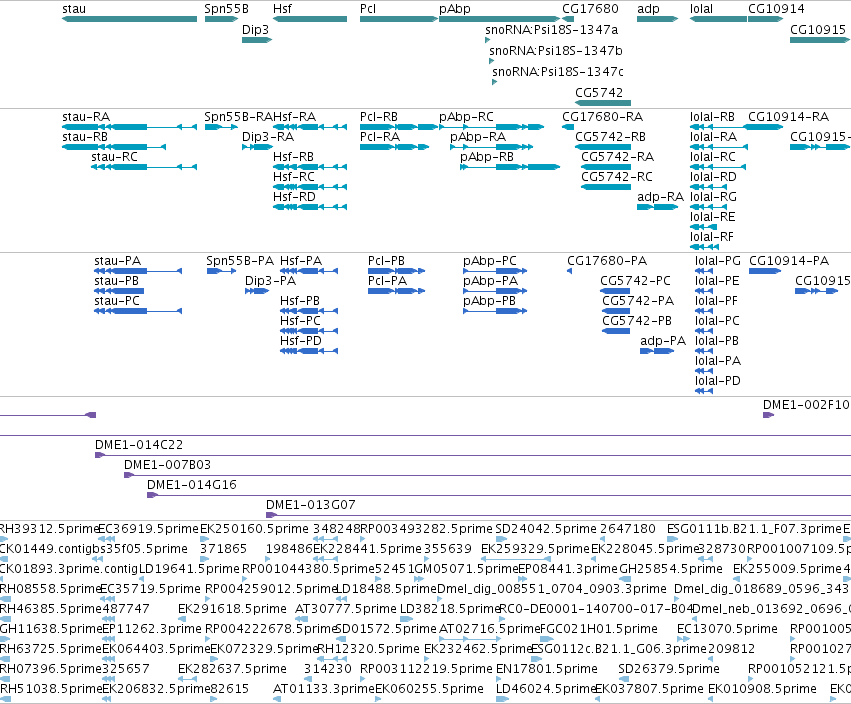Select the Spn55B-RA transcript label
Screen dimensions: 851x704
coord(238,117)
